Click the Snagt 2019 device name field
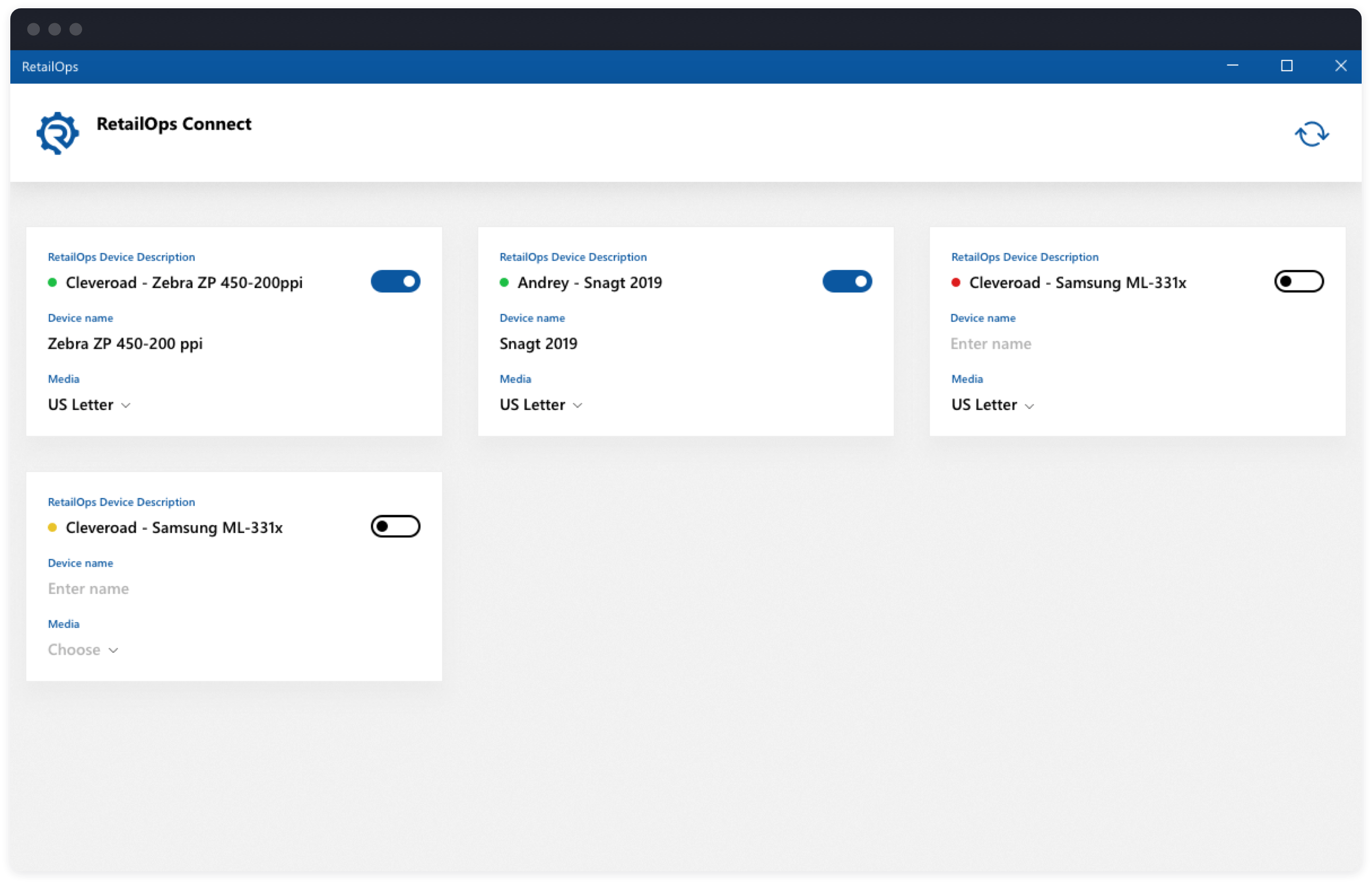1372x884 pixels. click(539, 344)
